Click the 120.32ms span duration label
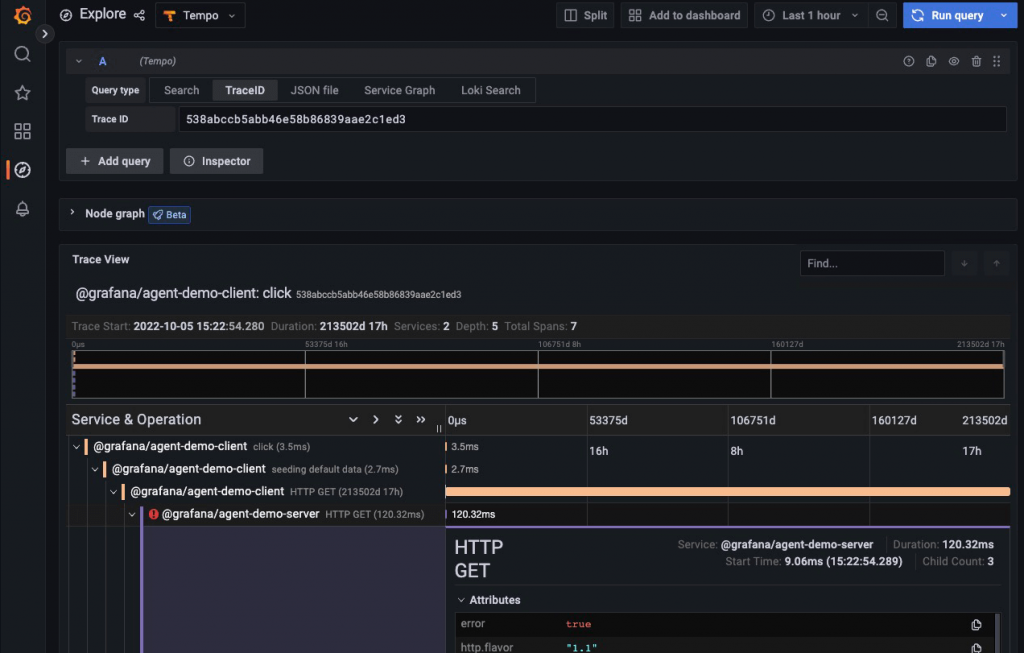This screenshot has height=653, width=1024. (473, 515)
